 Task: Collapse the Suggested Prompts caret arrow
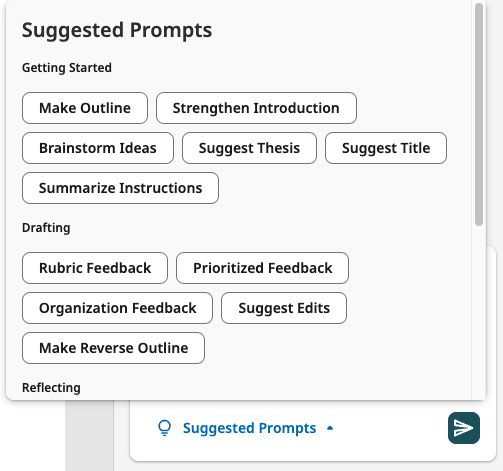[x=330, y=428]
